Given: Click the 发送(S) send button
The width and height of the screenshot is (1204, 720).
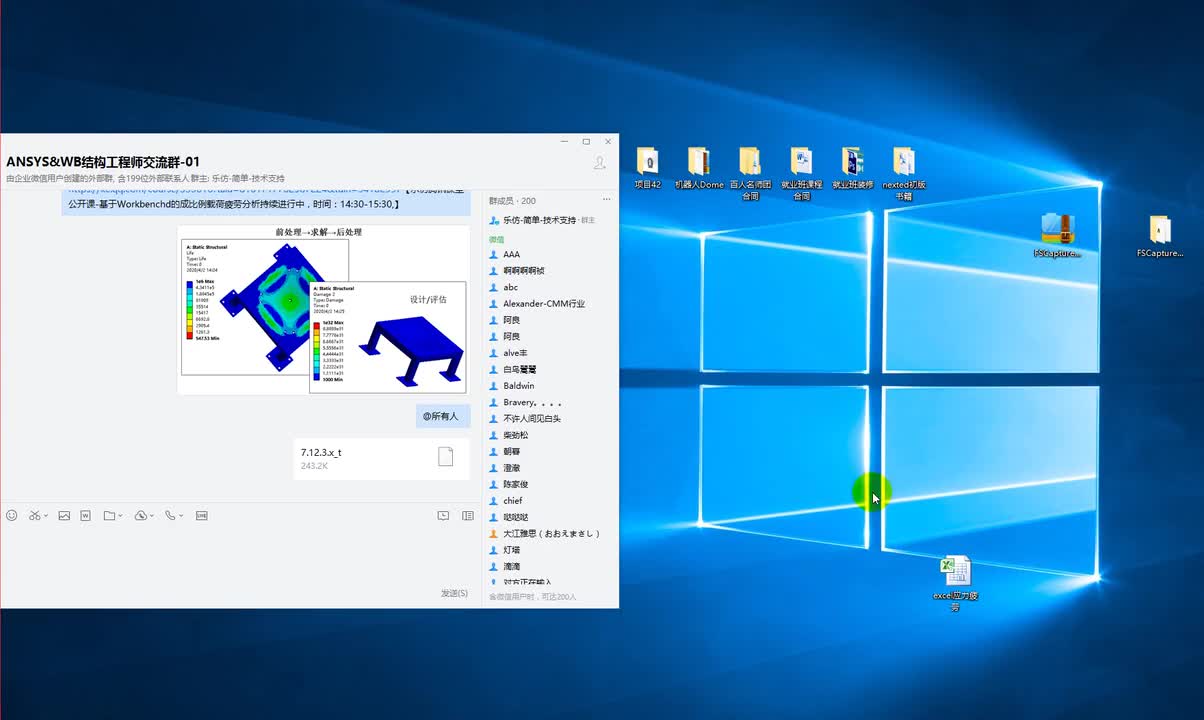Looking at the screenshot, I should tap(454, 593).
